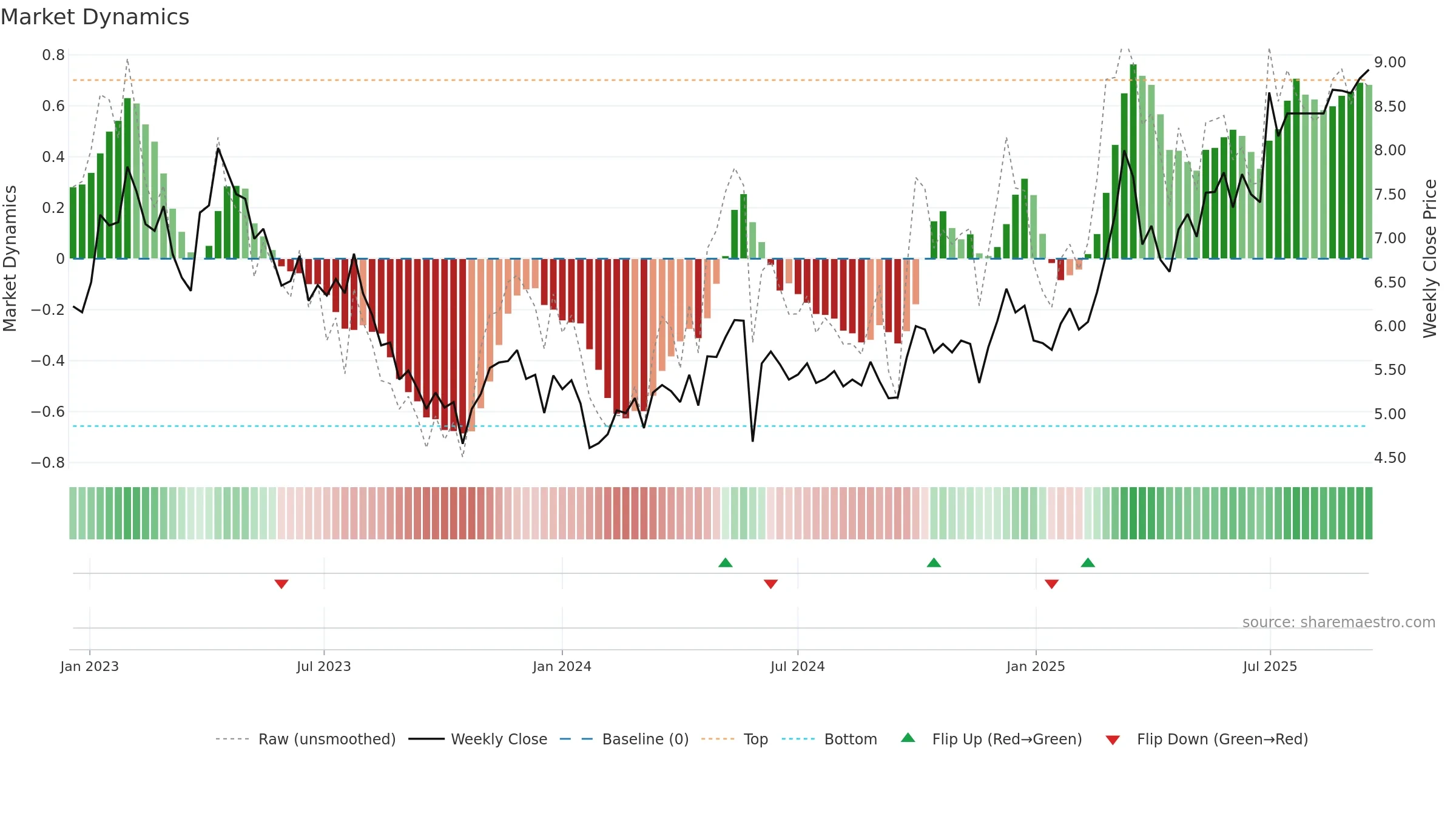Click the 0.8 left axis tick label
The width and height of the screenshot is (1456, 819).
click(53, 55)
